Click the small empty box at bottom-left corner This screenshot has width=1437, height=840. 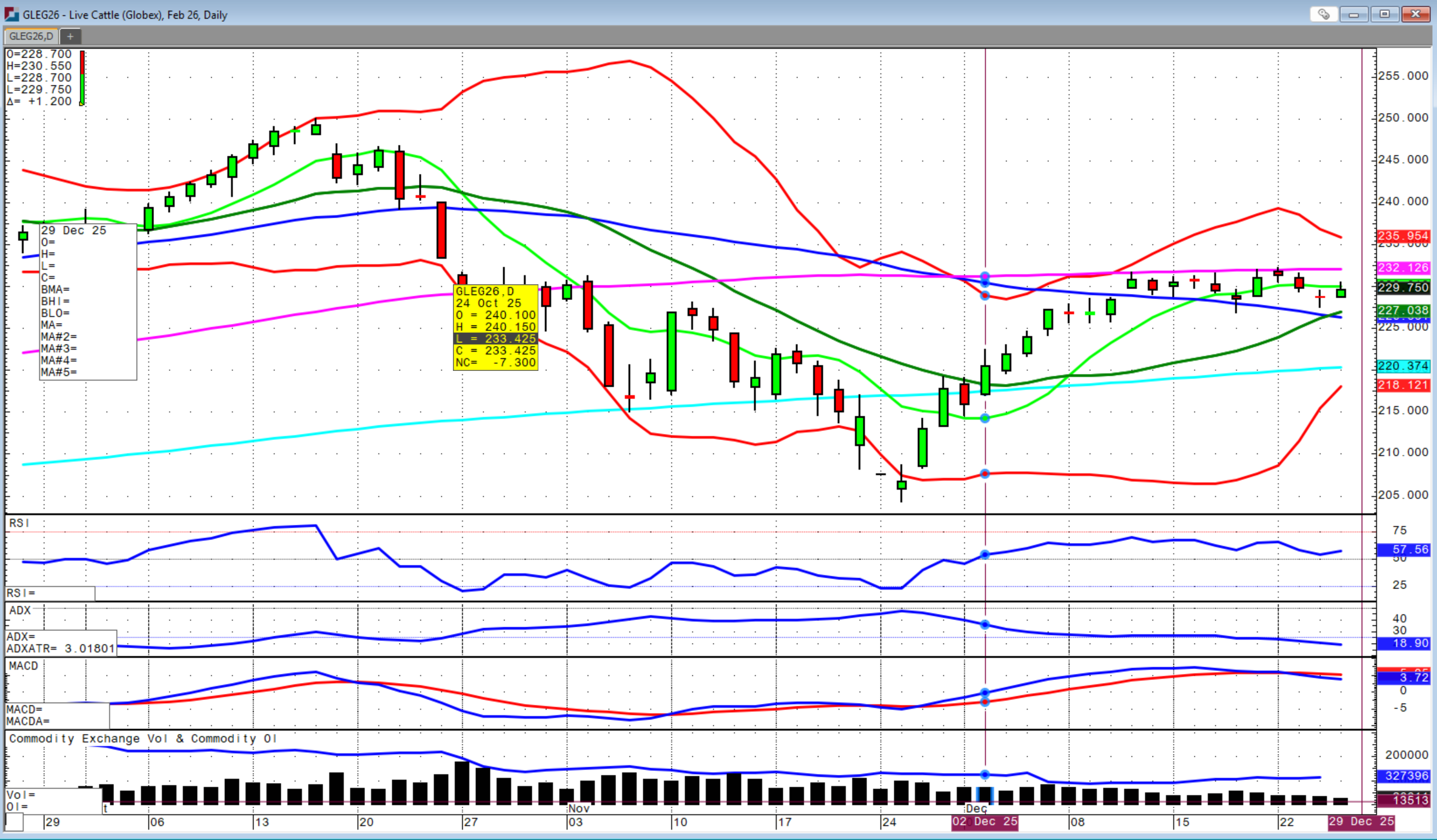click(14, 822)
